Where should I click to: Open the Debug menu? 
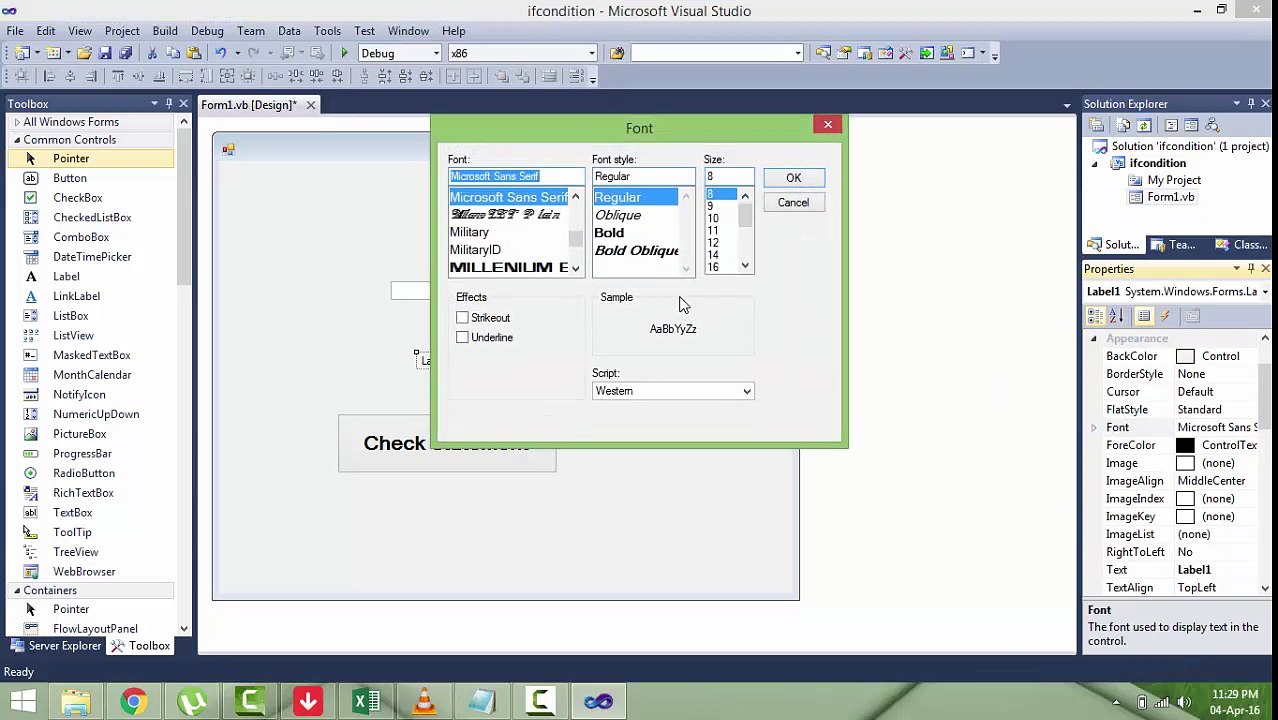click(x=207, y=31)
